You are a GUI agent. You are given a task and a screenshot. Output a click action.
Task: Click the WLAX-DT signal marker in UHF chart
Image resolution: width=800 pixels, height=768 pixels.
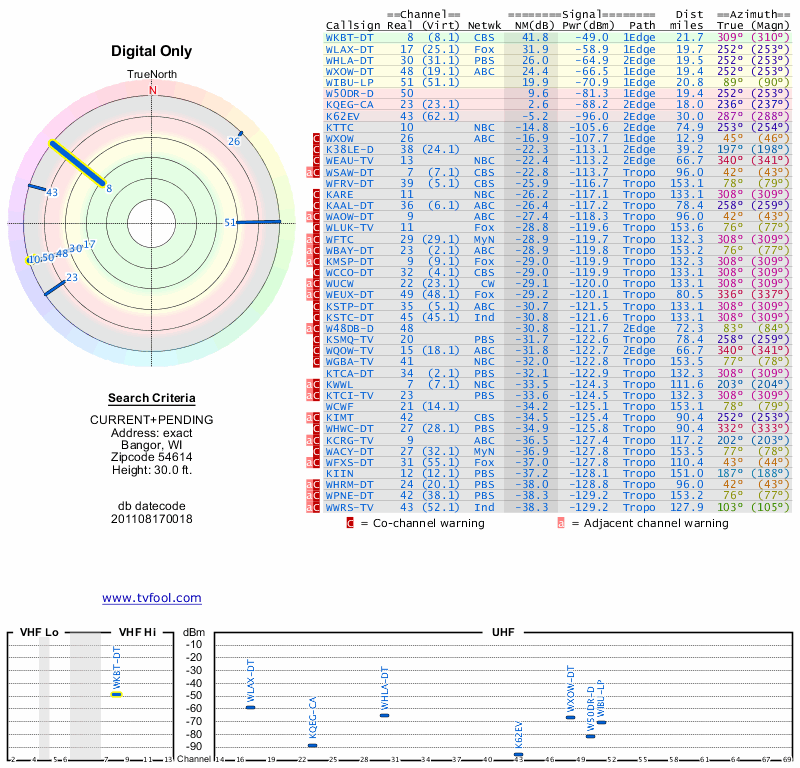pyautogui.click(x=251, y=707)
